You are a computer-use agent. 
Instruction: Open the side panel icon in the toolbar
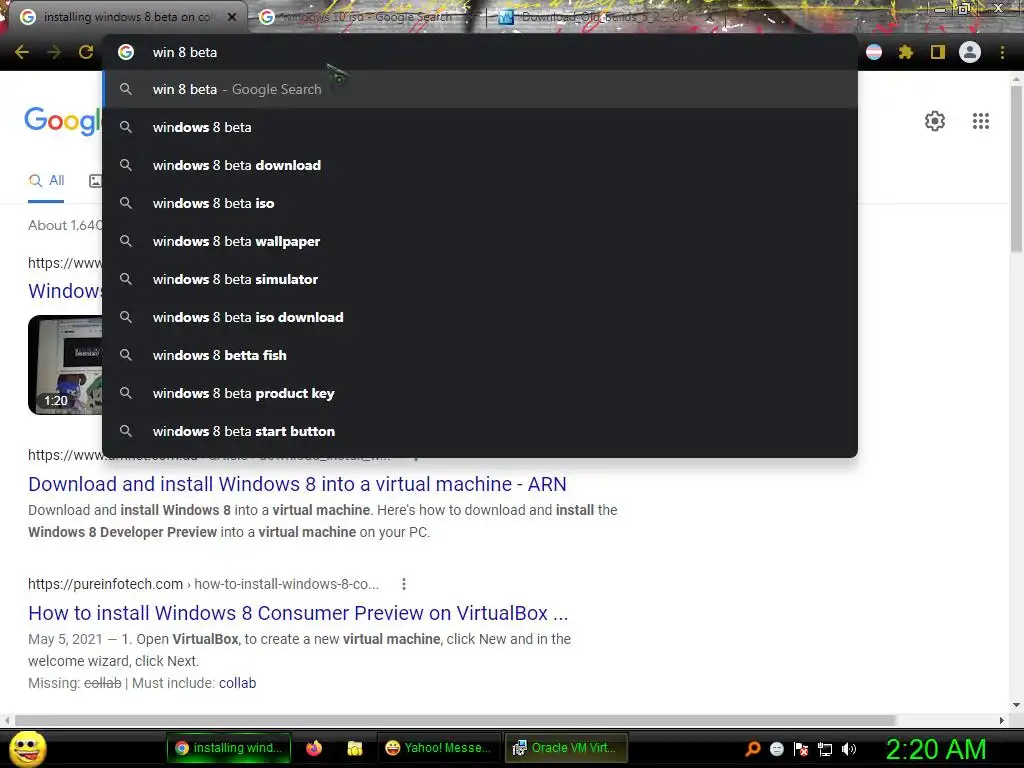pyautogui.click(x=938, y=52)
